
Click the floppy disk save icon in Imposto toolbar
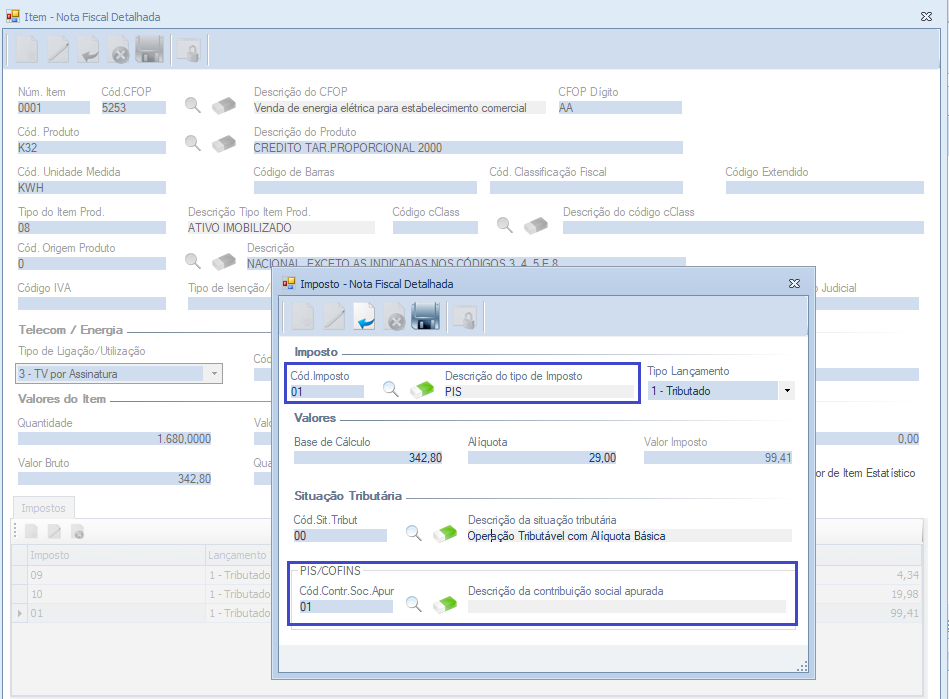tap(426, 317)
